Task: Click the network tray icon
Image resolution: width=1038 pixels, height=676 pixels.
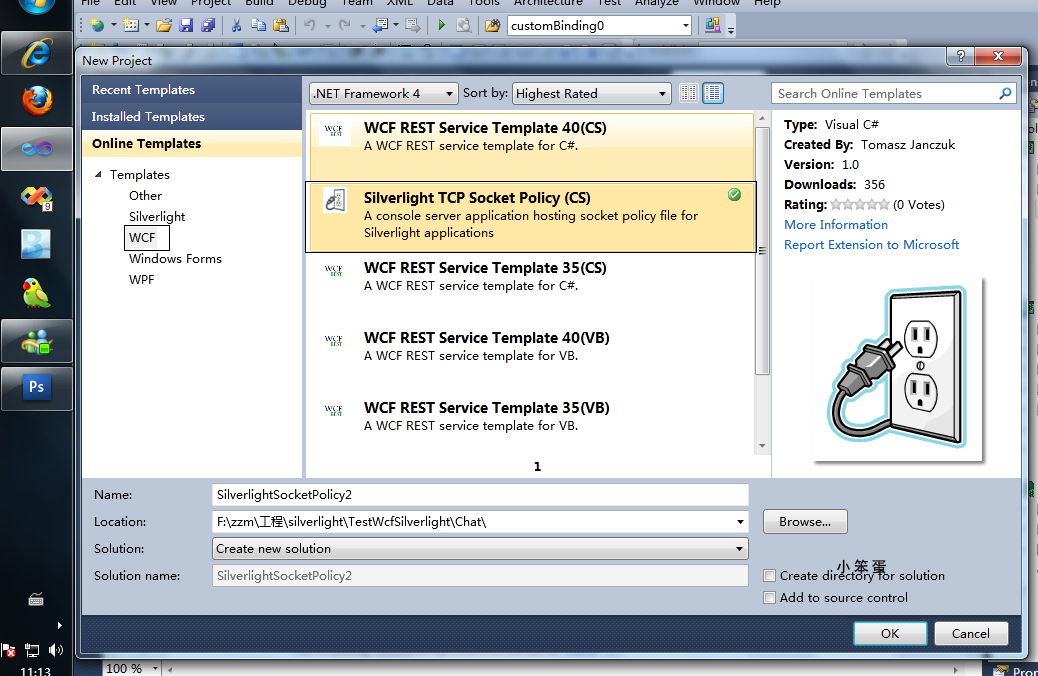Action: [31, 650]
